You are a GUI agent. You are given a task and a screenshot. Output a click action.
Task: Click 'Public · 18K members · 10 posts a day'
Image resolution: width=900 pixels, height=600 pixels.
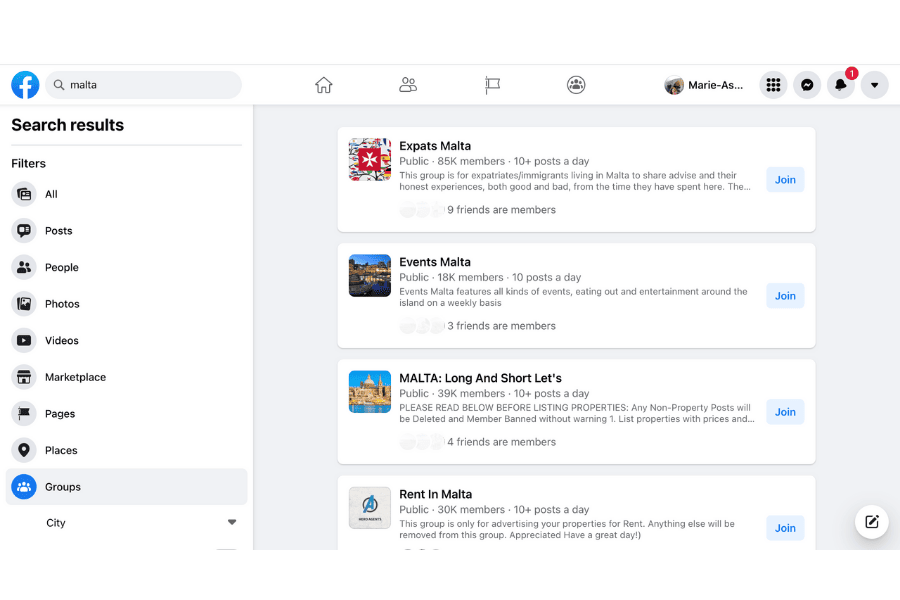click(x=490, y=277)
